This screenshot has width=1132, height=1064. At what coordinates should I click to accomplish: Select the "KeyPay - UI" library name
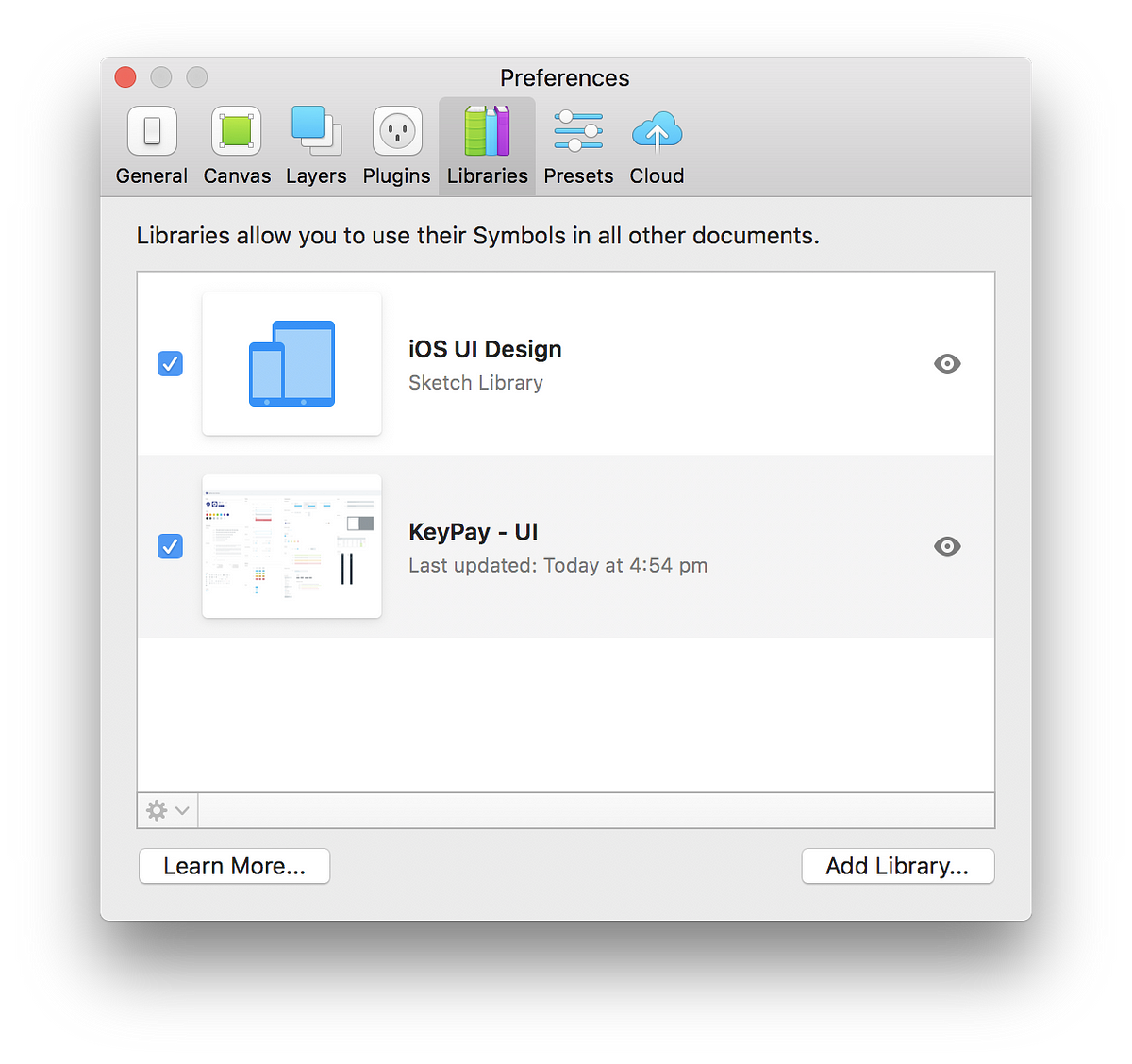(x=474, y=532)
